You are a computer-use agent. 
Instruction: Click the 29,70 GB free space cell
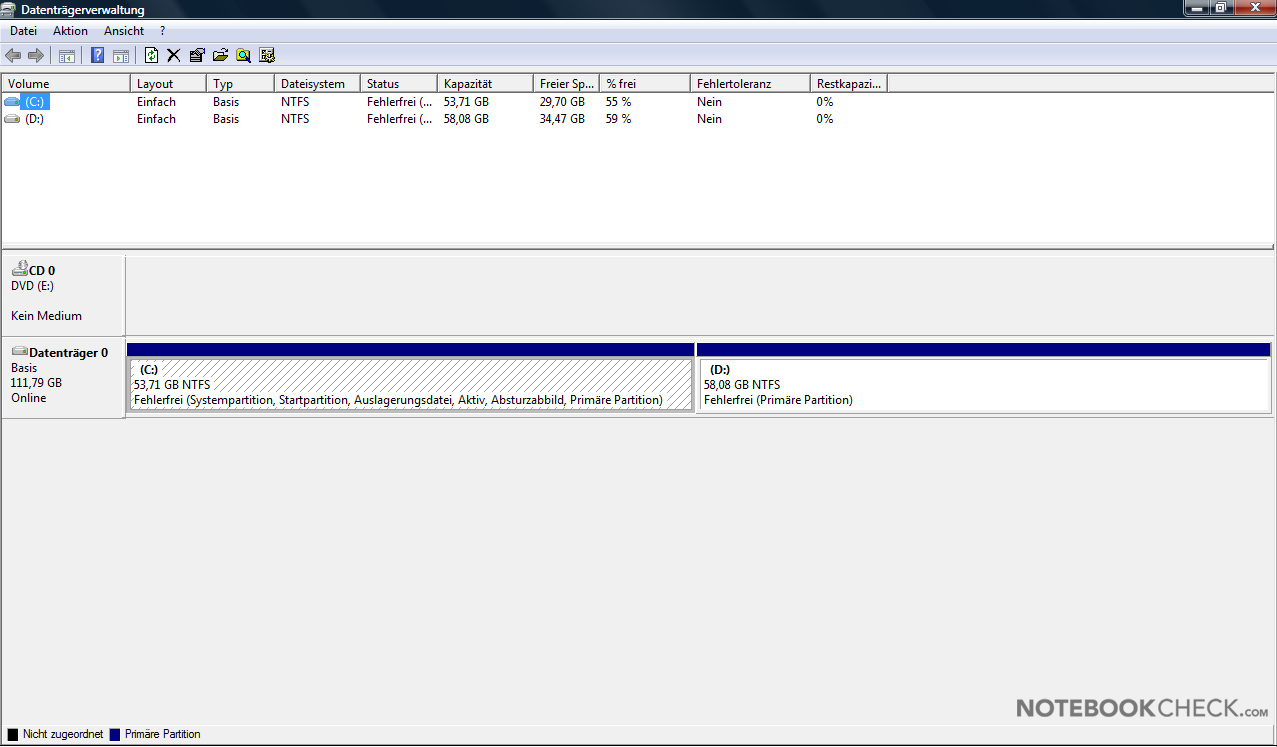[562, 102]
